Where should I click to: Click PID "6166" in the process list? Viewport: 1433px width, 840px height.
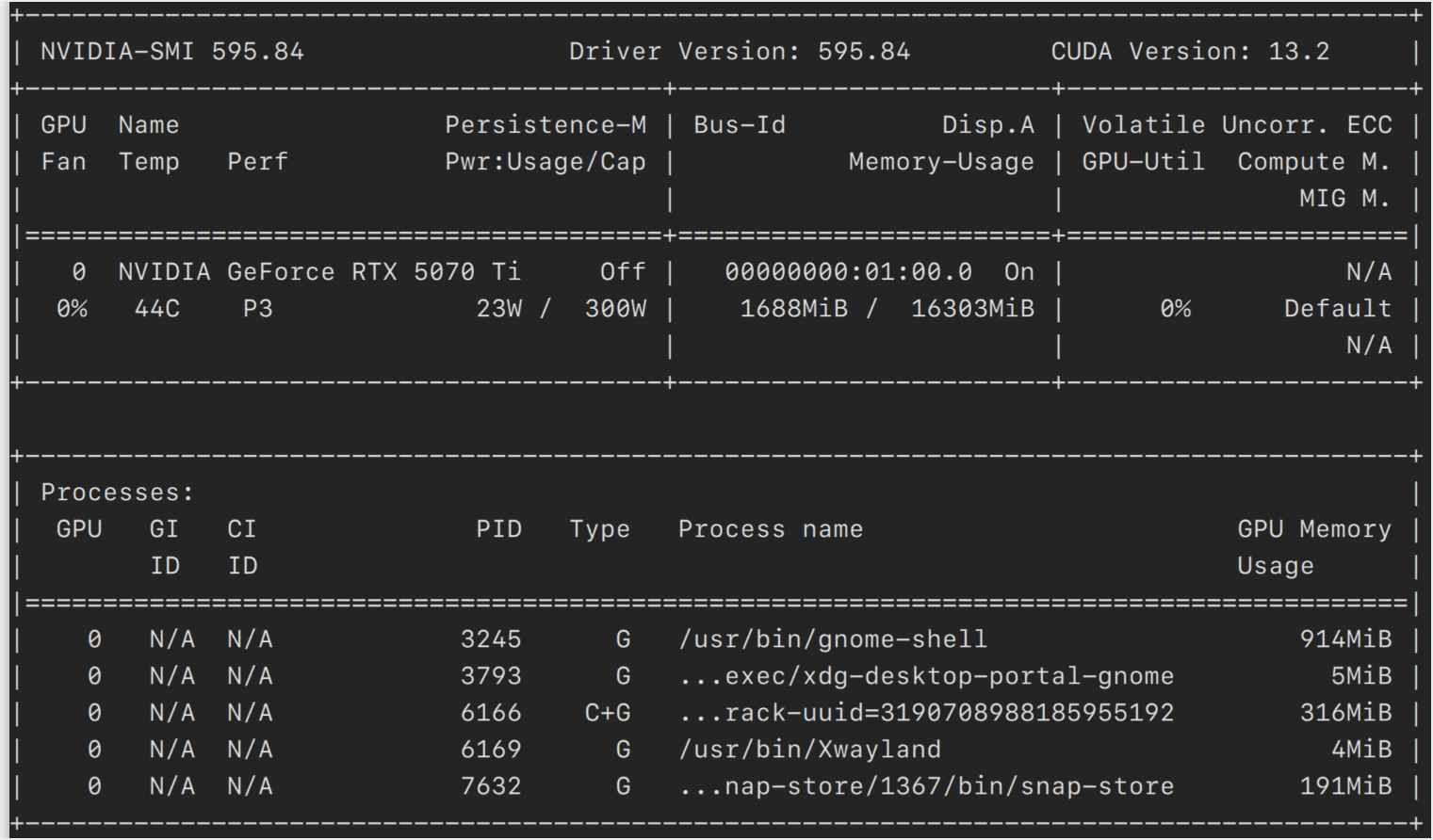tap(491, 713)
